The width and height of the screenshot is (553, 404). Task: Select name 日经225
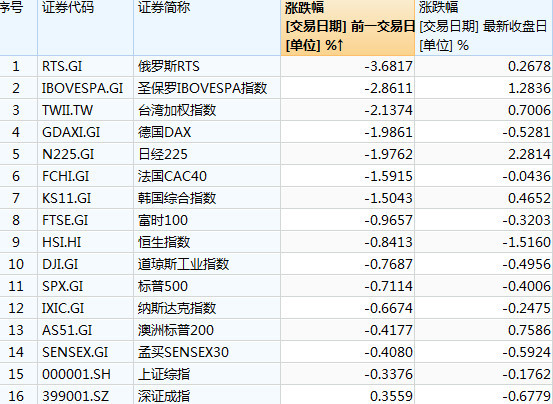pos(163,154)
